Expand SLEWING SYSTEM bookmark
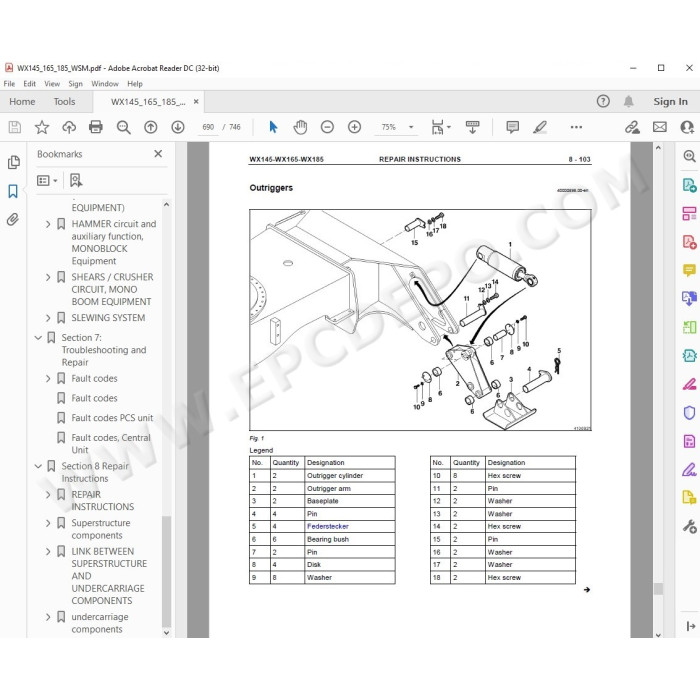 tap(48, 318)
